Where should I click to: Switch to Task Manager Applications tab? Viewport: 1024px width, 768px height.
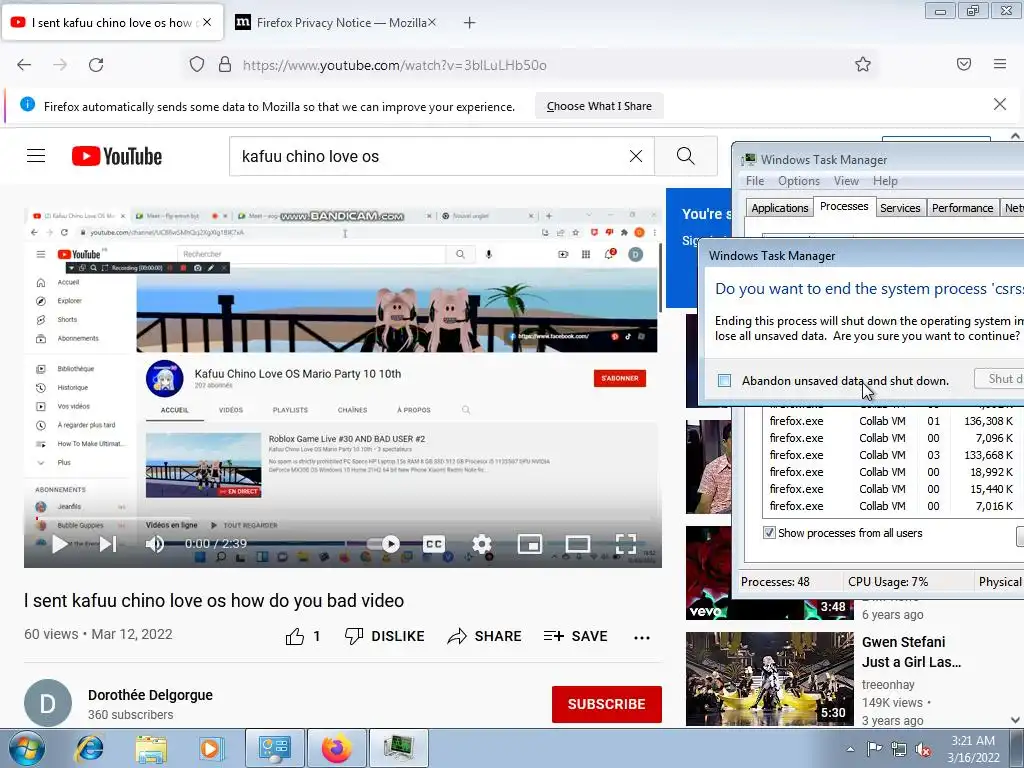[779, 208]
